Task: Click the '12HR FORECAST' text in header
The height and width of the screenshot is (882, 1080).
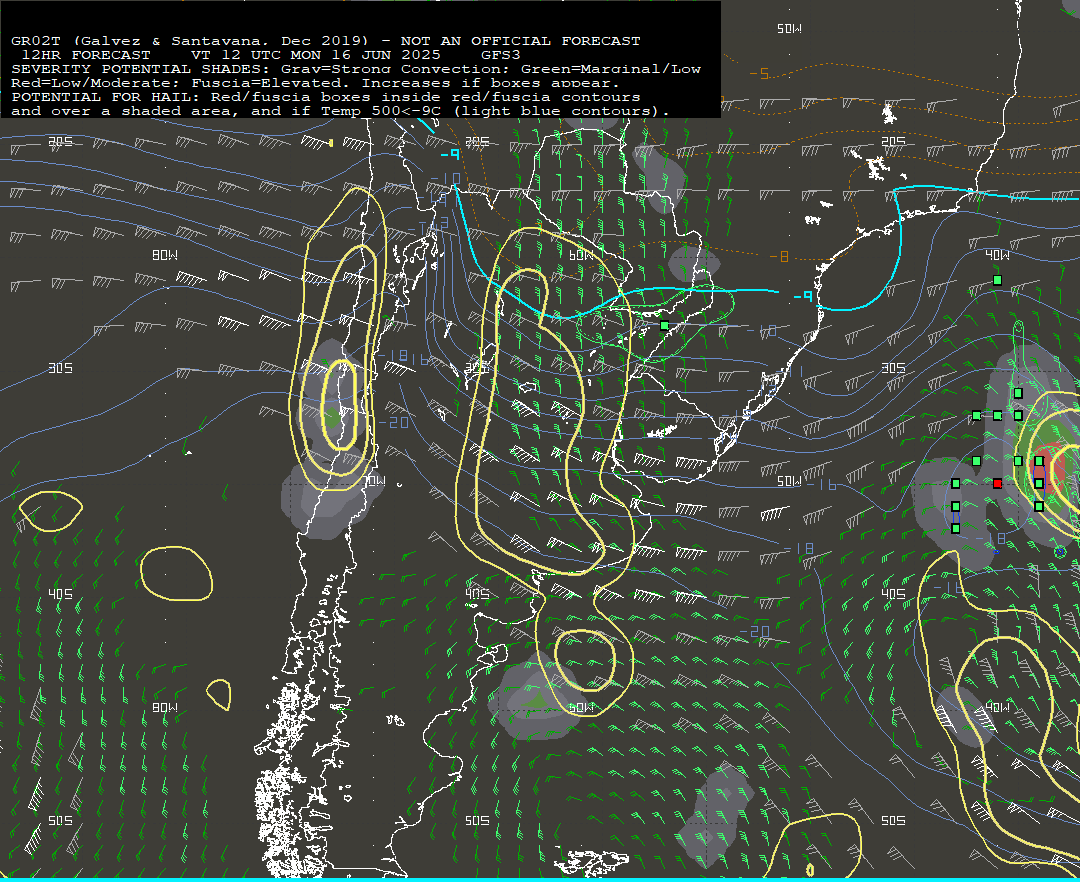Action: [x=86, y=54]
